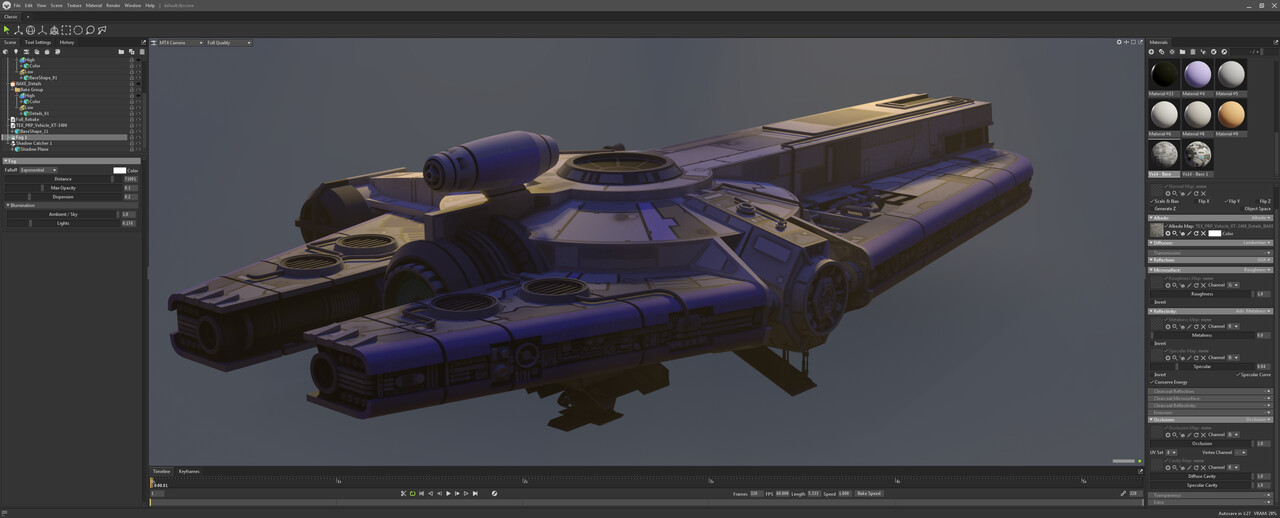This screenshot has width=1280, height=518.
Task: Open viewport settings gear icon
Action: 1119,42
